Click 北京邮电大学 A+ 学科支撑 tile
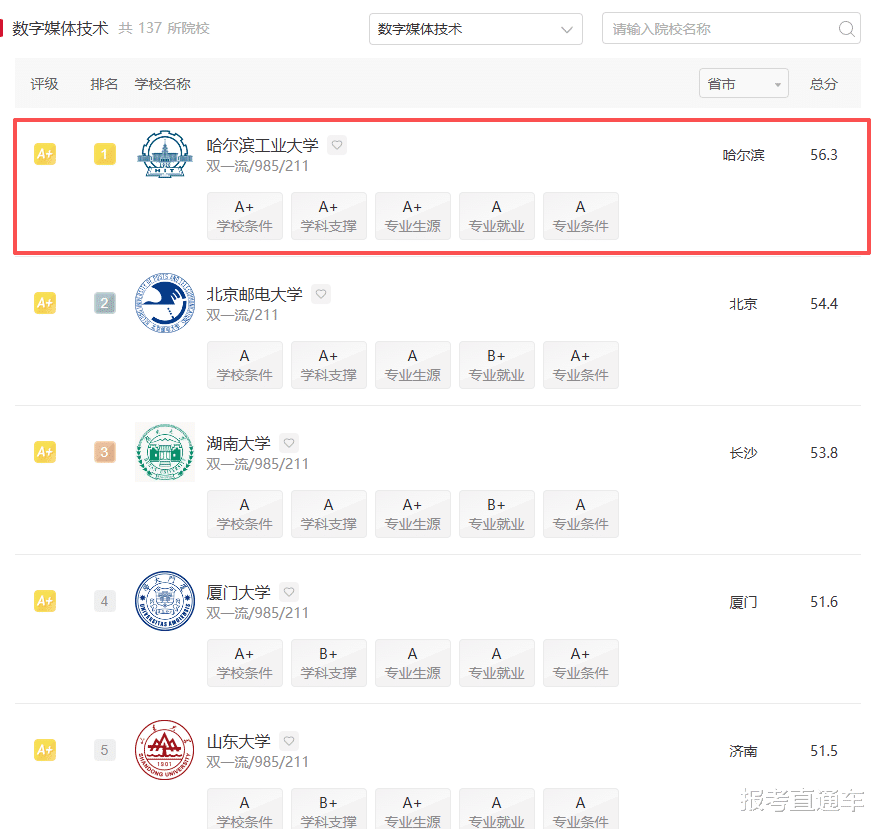The width and height of the screenshot is (877, 829). tap(329, 365)
